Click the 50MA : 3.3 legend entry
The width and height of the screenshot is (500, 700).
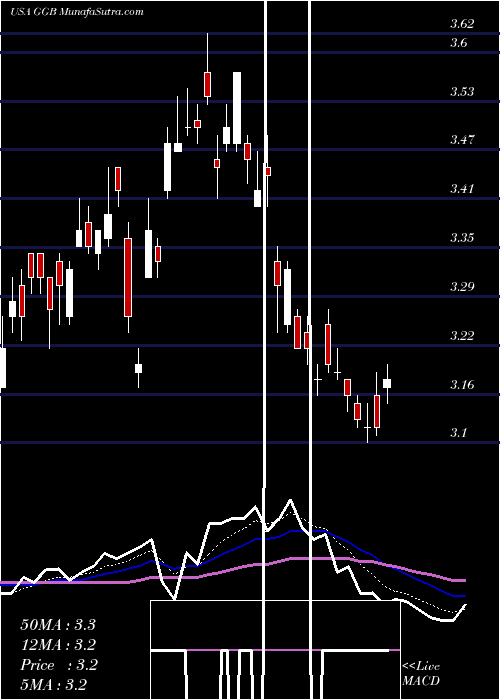[58, 625]
